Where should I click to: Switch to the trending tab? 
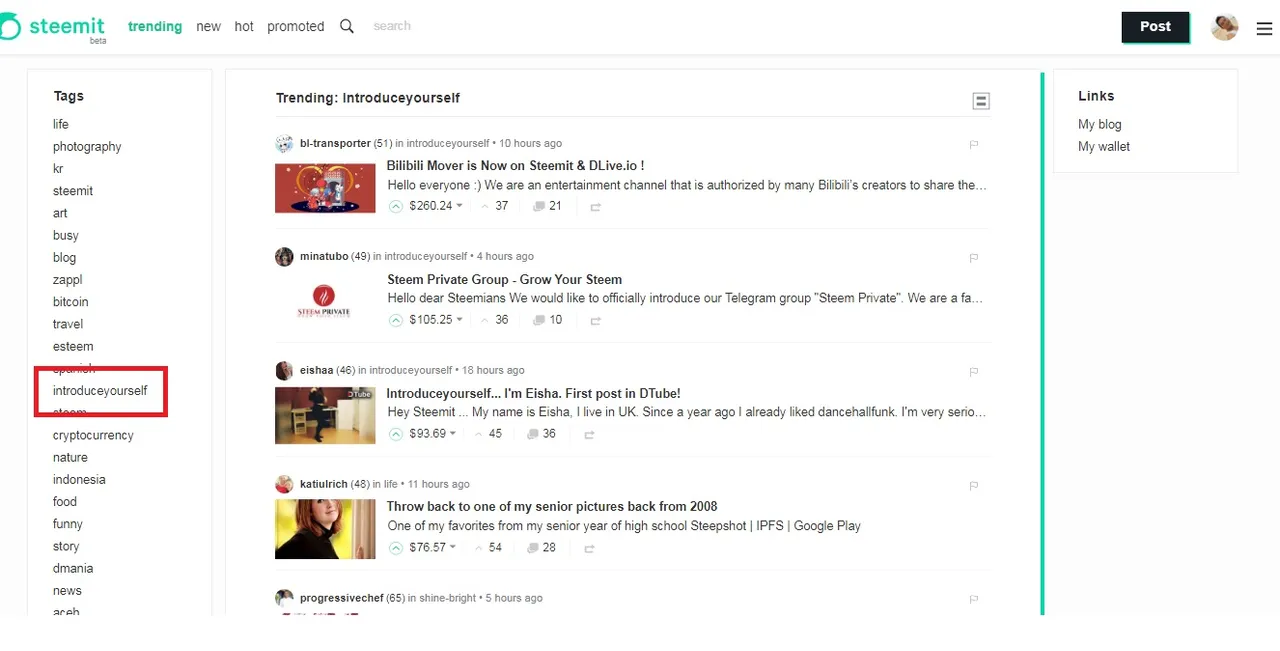pos(155,27)
